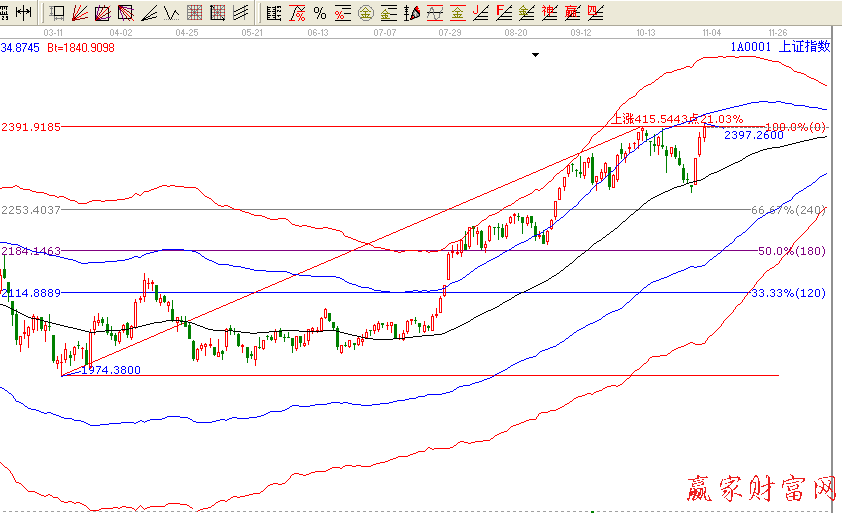Image resolution: width=842 pixels, height=513 pixels.
Task: Click the parallel channel lines tool
Action: (x=239, y=13)
